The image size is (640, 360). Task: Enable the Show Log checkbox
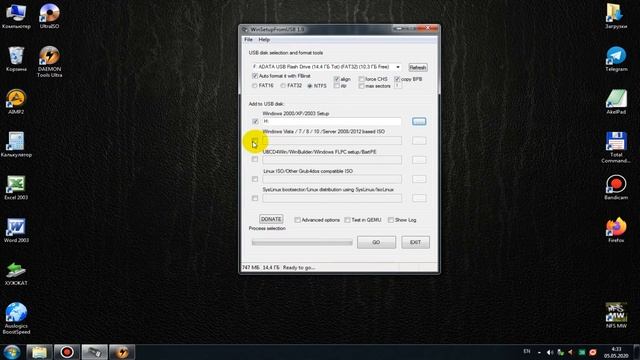click(x=391, y=220)
